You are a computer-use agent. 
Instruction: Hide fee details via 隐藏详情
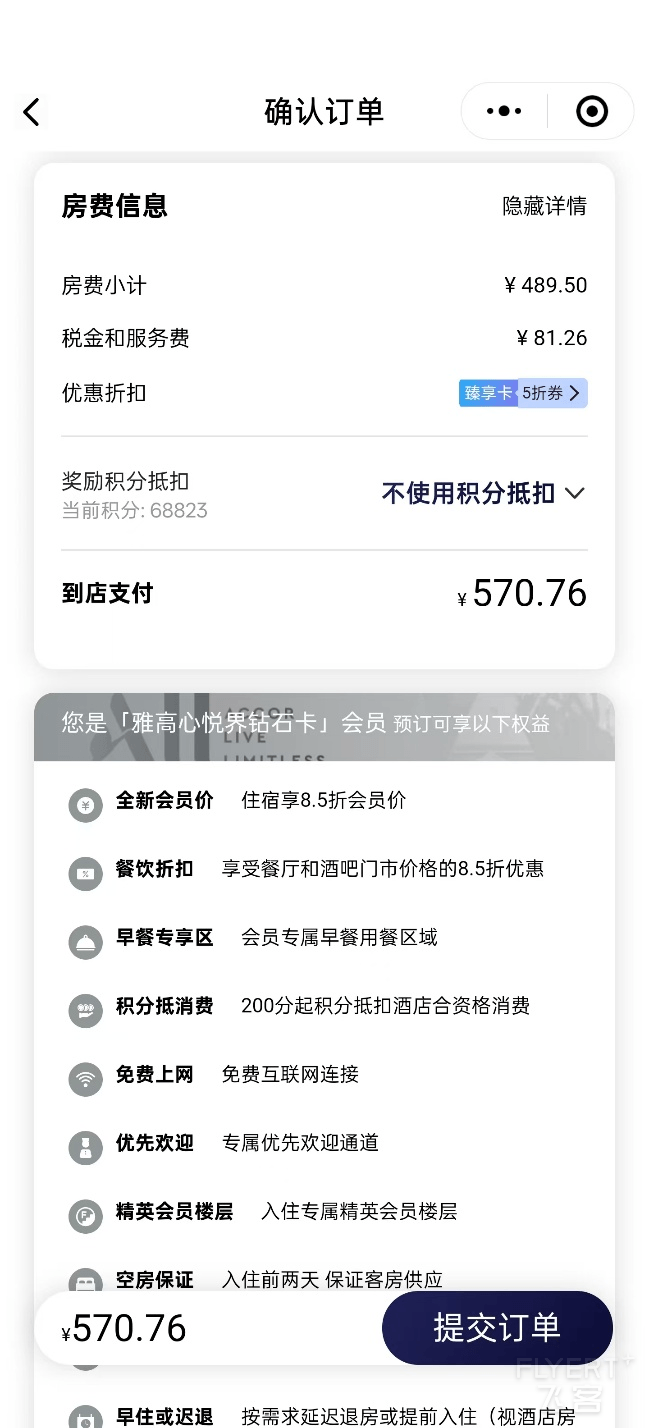coord(544,206)
